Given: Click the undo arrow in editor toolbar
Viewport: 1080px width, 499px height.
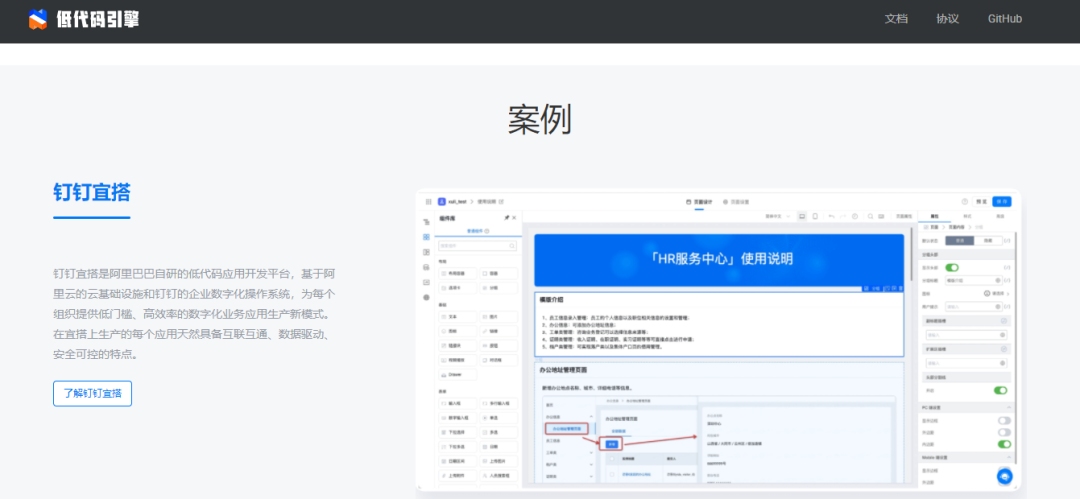Looking at the screenshot, I should pyautogui.click(x=831, y=216).
